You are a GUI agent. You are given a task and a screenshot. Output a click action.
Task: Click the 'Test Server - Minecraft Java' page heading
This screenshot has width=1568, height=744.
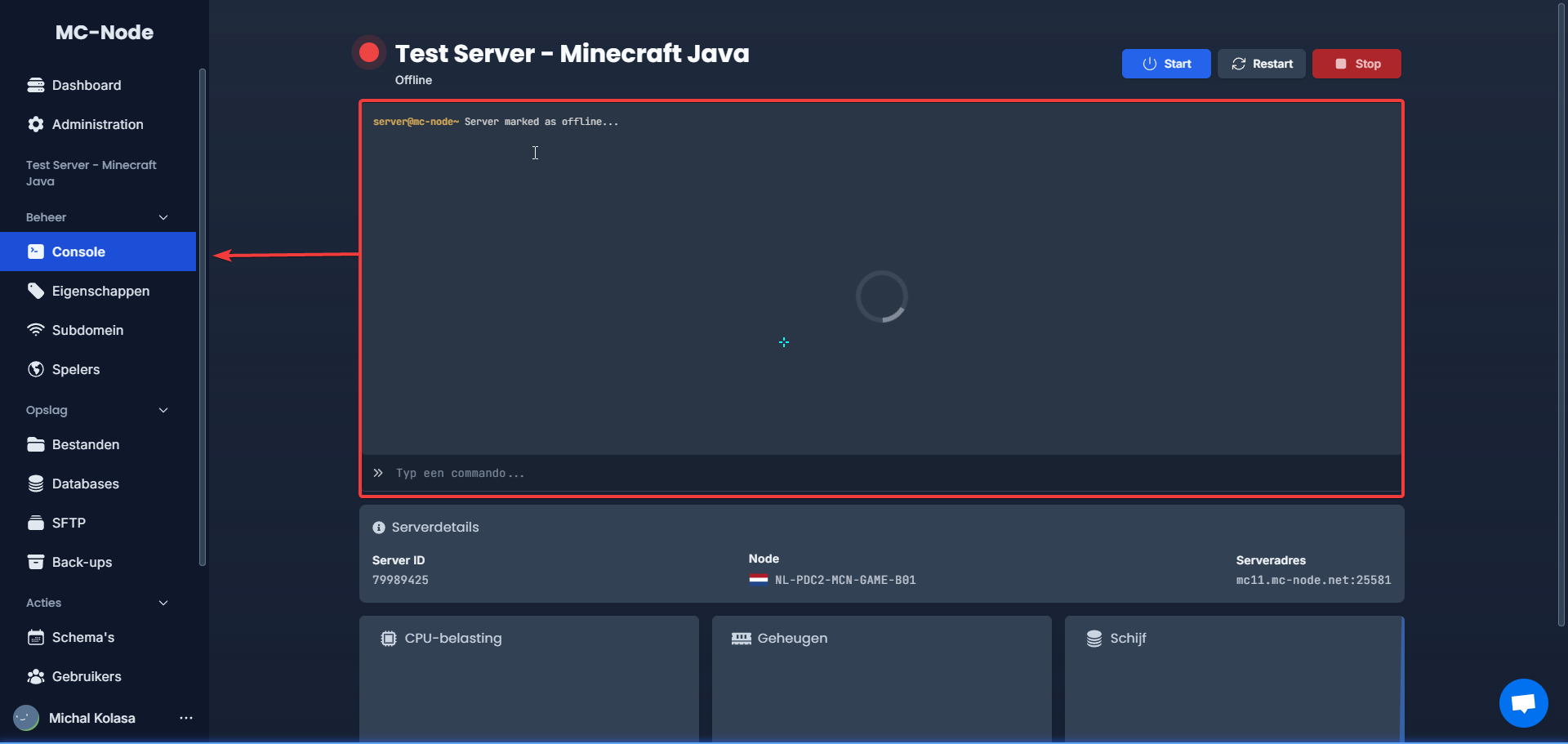coord(572,53)
